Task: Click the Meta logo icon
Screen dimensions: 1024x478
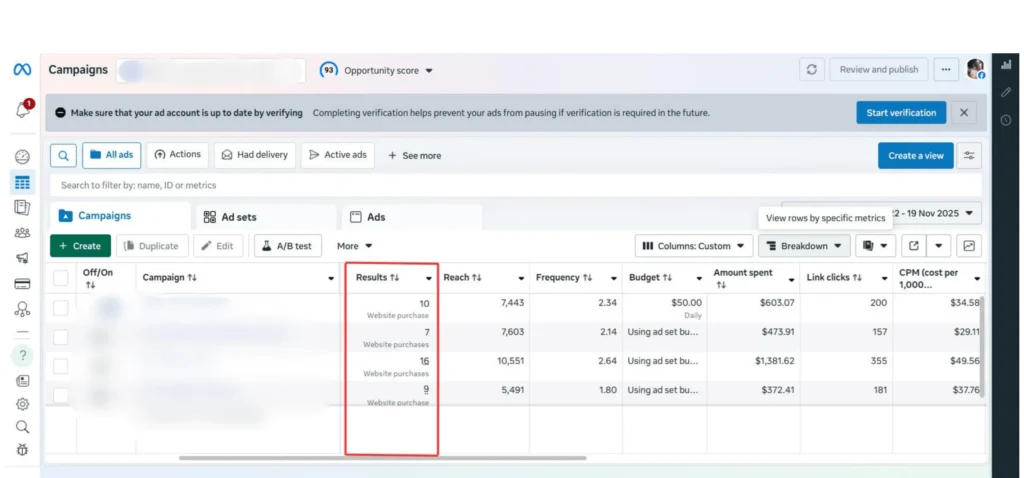Action: (22, 70)
